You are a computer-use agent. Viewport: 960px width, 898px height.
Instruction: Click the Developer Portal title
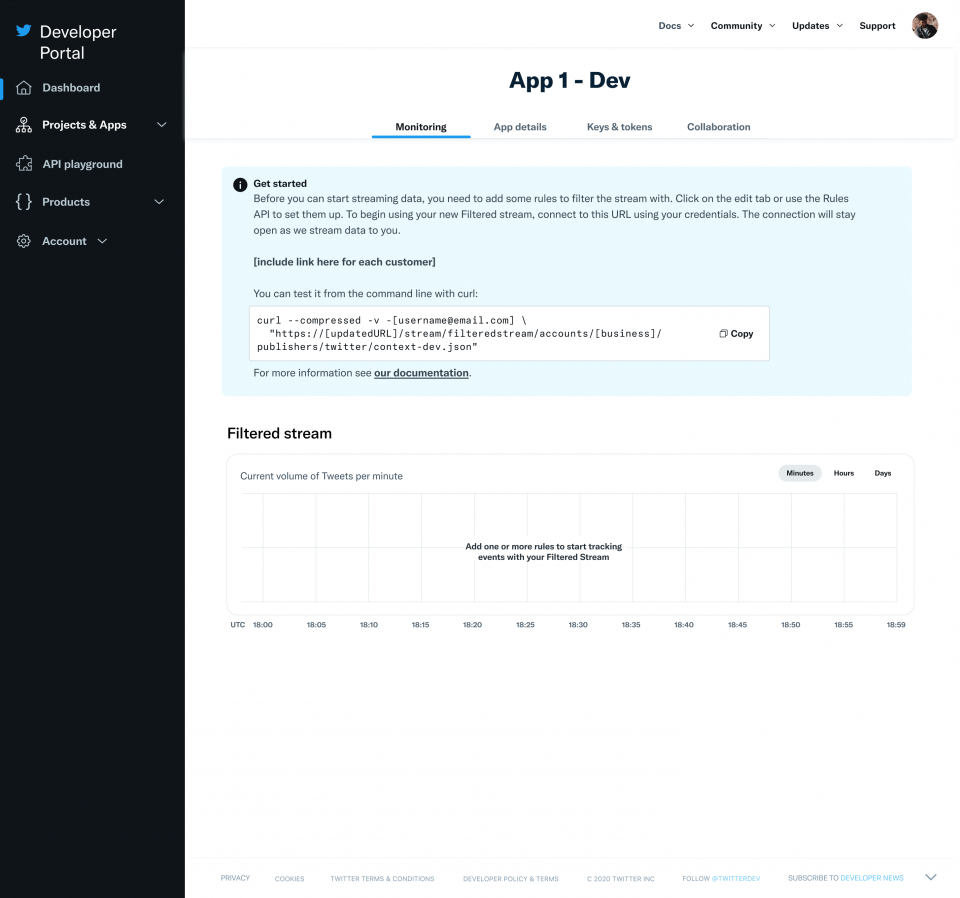pos(78,42)
